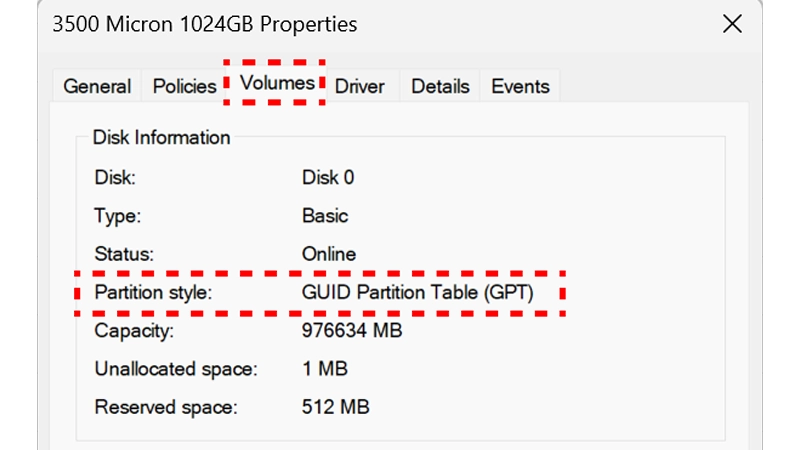This screenshot has height=450, width=800.
Task: Click the dialog title '3500 Micron 1024GB Properties'
Action: (204, 23)
